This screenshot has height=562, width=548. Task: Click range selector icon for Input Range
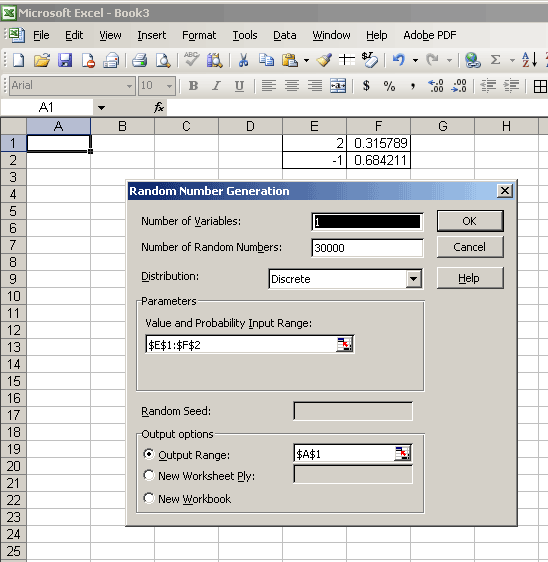tap(344, 344)
